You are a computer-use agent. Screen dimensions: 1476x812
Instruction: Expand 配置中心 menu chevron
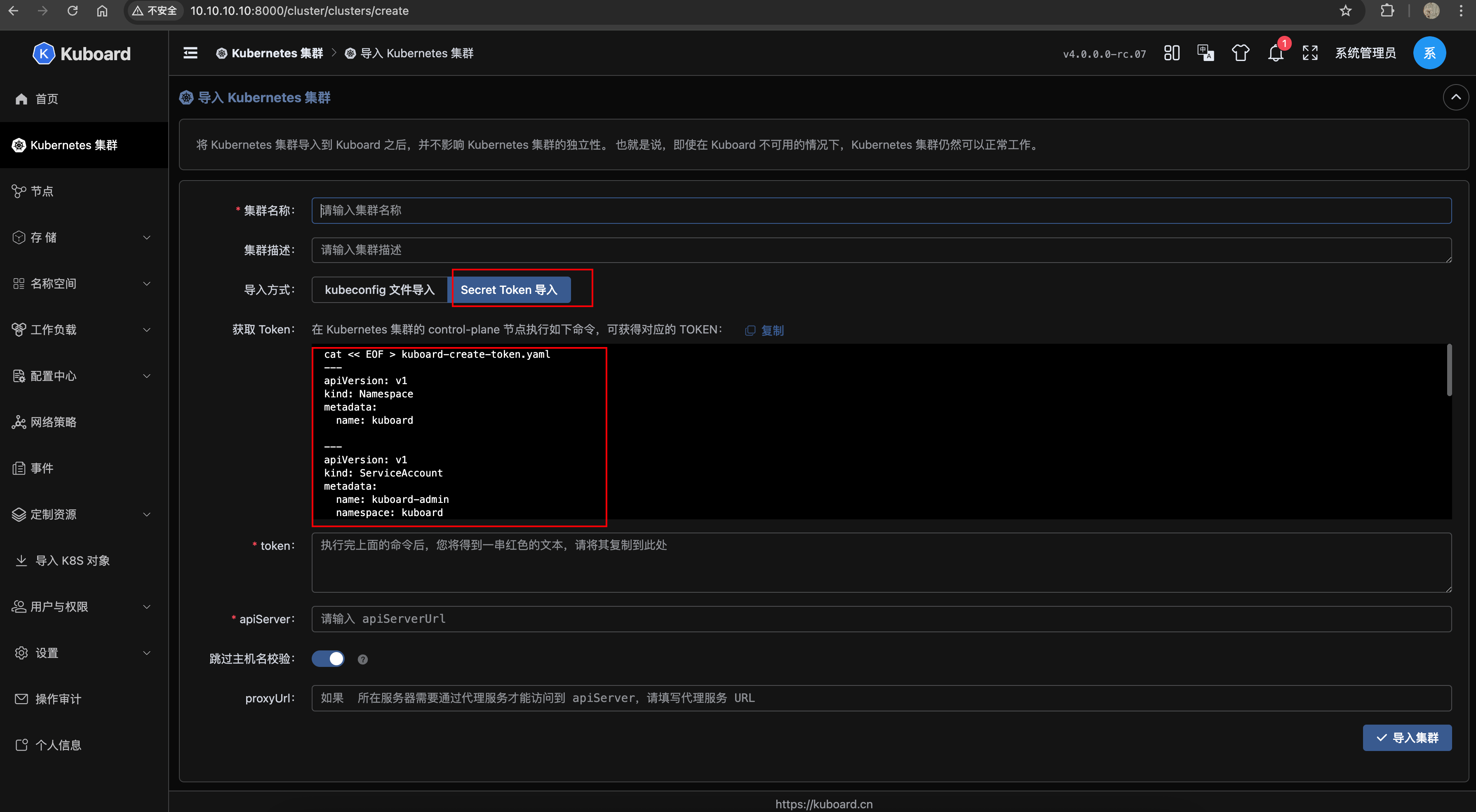pyautogui.click(x=147, y=375)
